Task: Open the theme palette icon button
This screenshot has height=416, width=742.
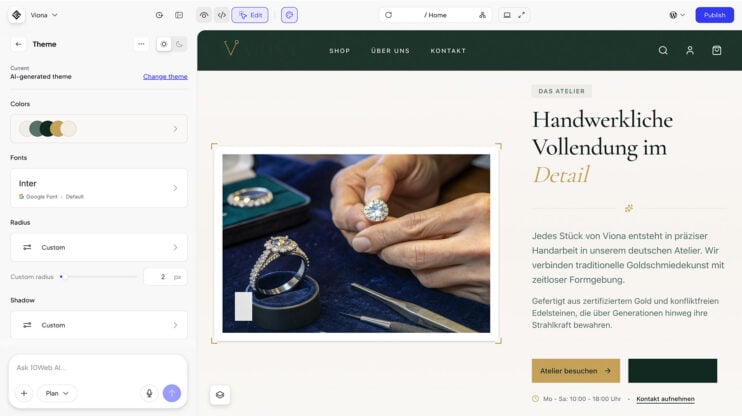Action: (289, 15)
